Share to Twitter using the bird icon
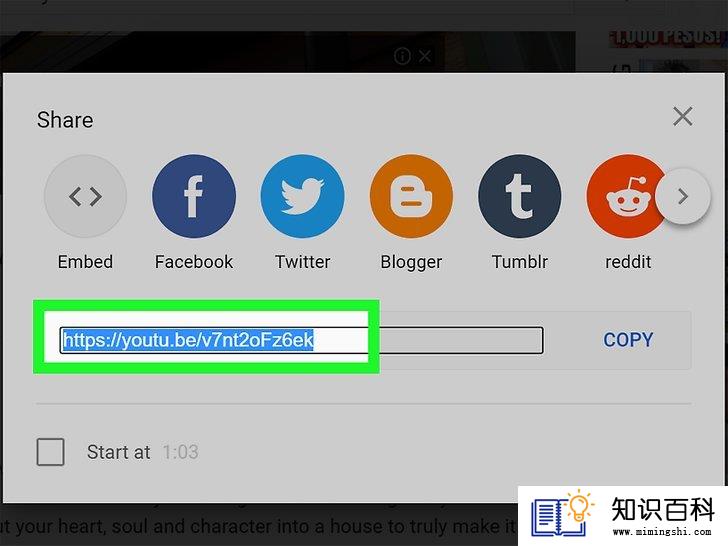 [302, 196]
